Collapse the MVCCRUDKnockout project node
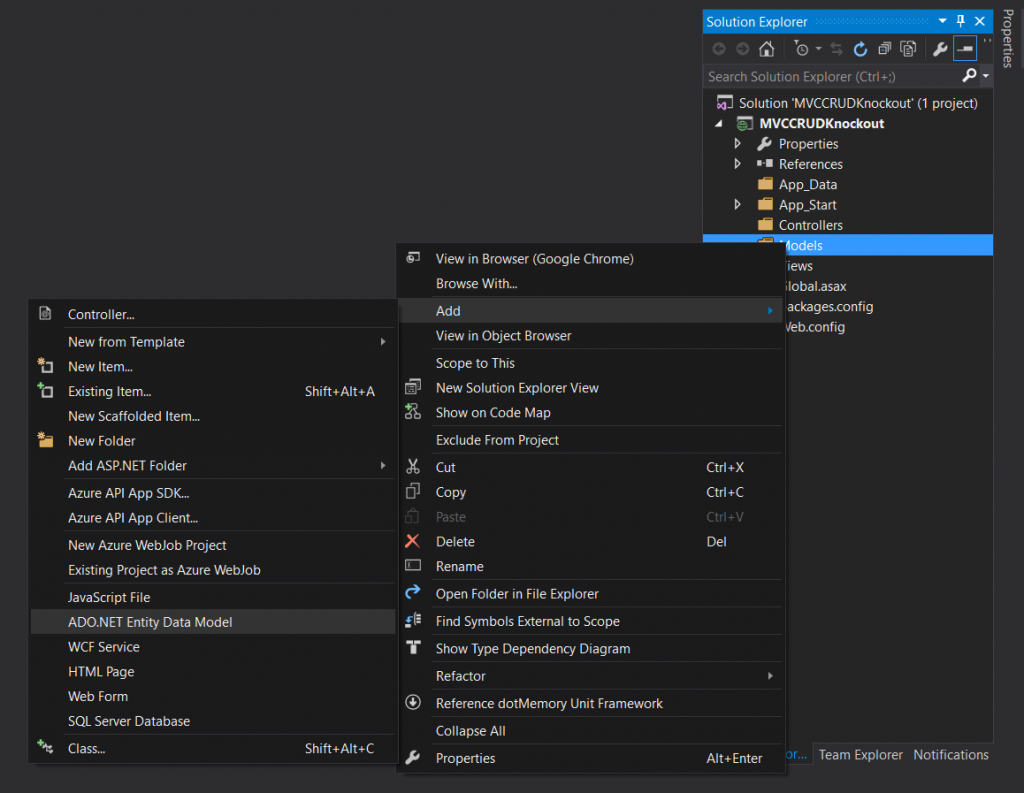The image size is (1024, 793). click(x=719, y=123)
